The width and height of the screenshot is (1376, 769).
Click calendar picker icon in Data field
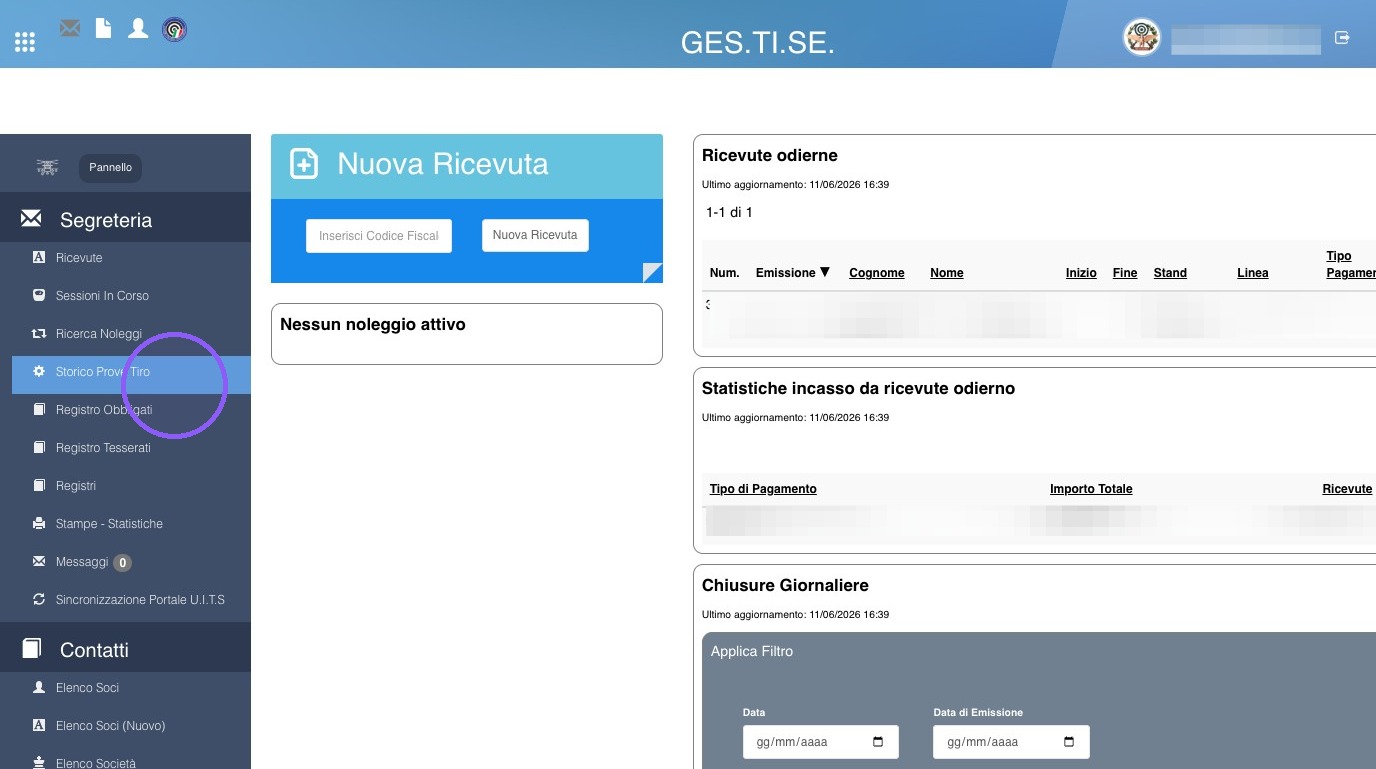tap(878, 742)
